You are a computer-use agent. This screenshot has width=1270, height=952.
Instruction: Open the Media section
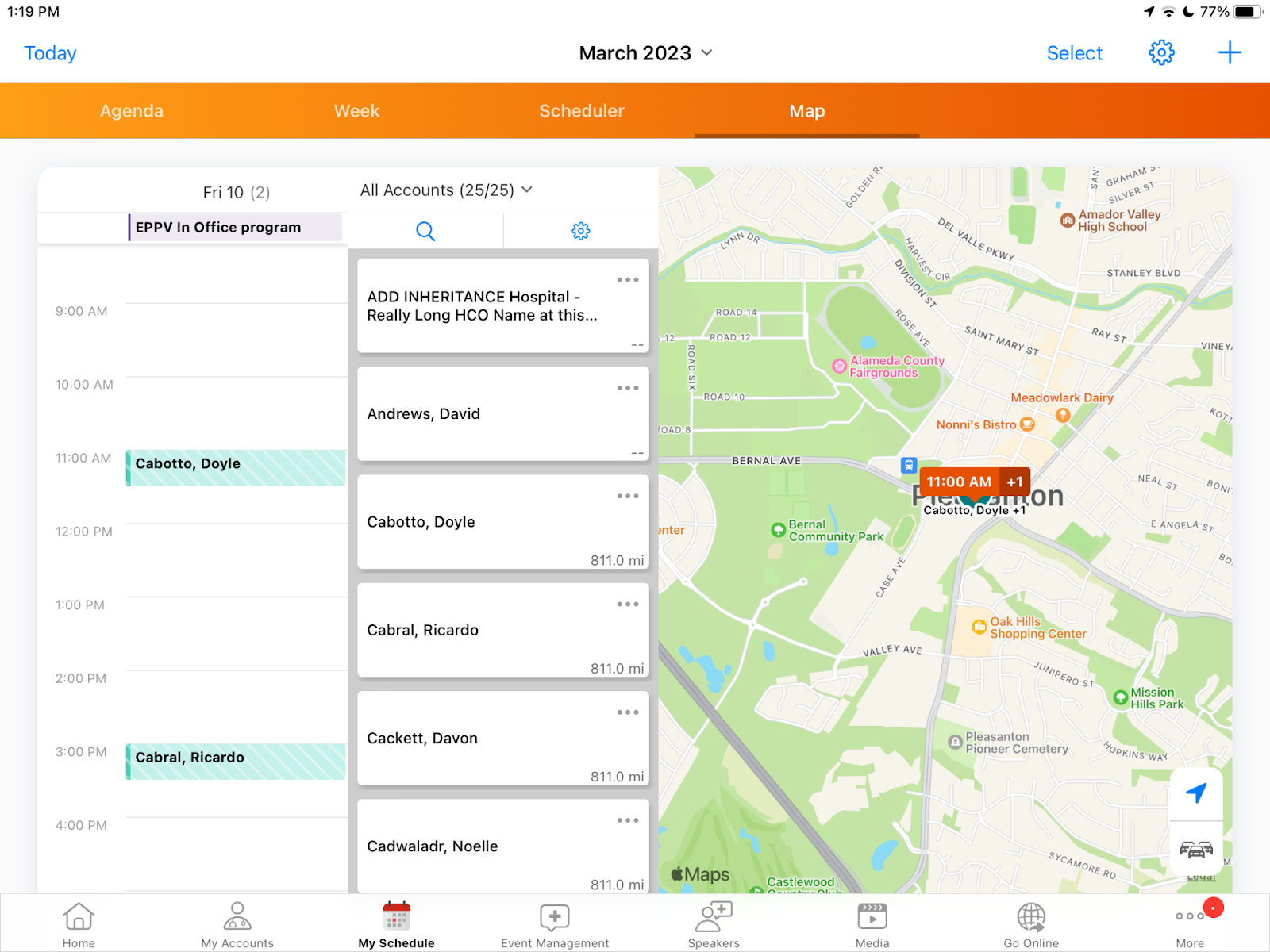(872, 924)
